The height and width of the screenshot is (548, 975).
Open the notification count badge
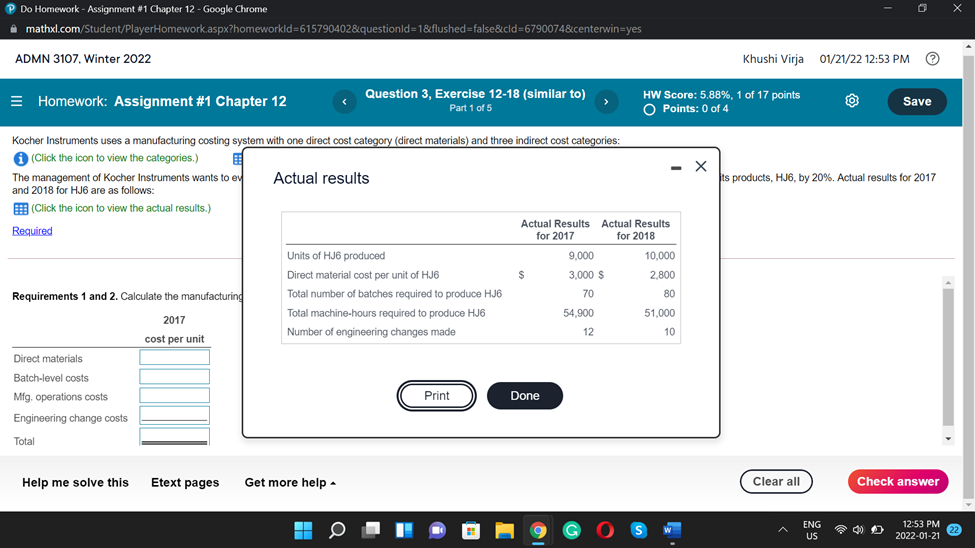point(954,530)
